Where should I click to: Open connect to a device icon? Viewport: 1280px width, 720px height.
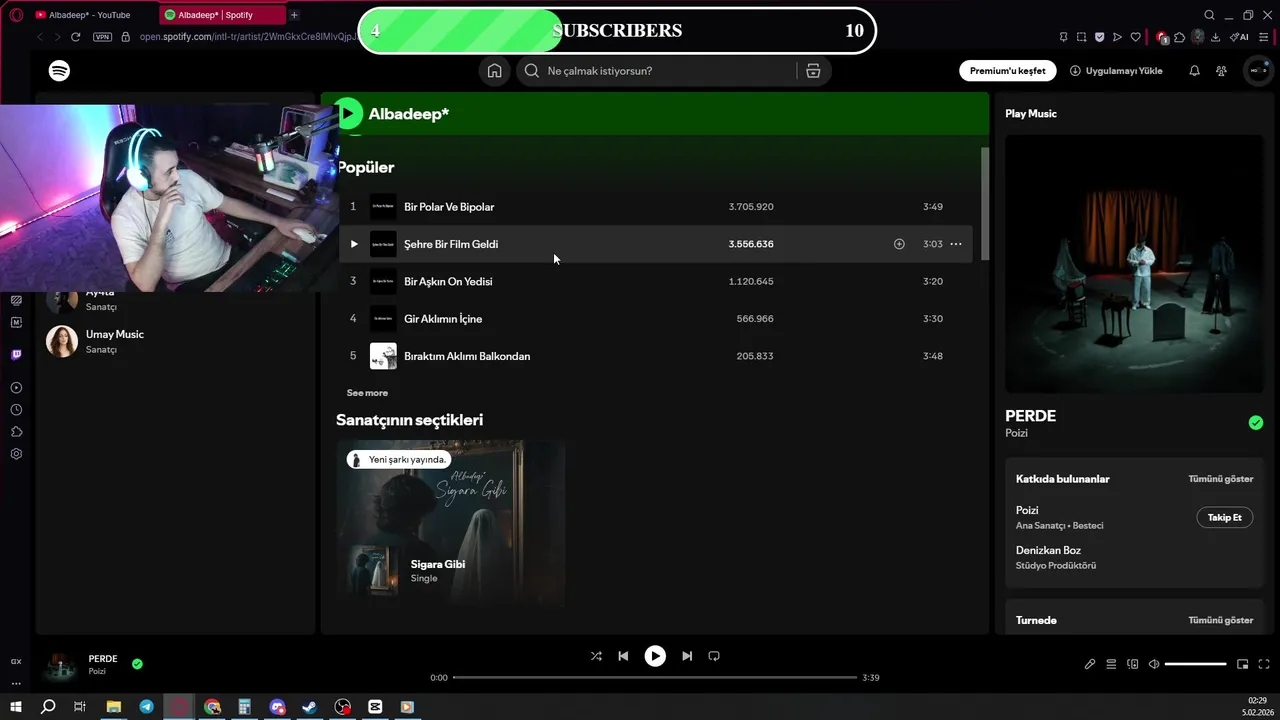[1133, 664]
